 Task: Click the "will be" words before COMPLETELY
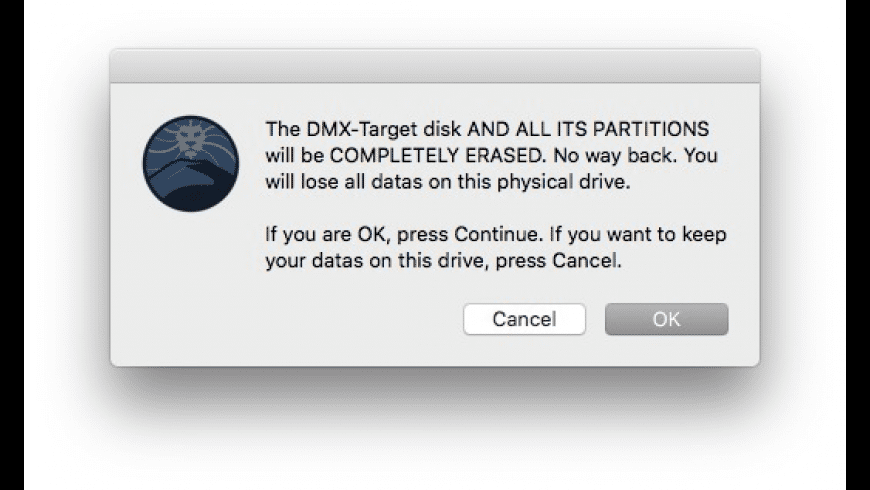click(291, 157)
